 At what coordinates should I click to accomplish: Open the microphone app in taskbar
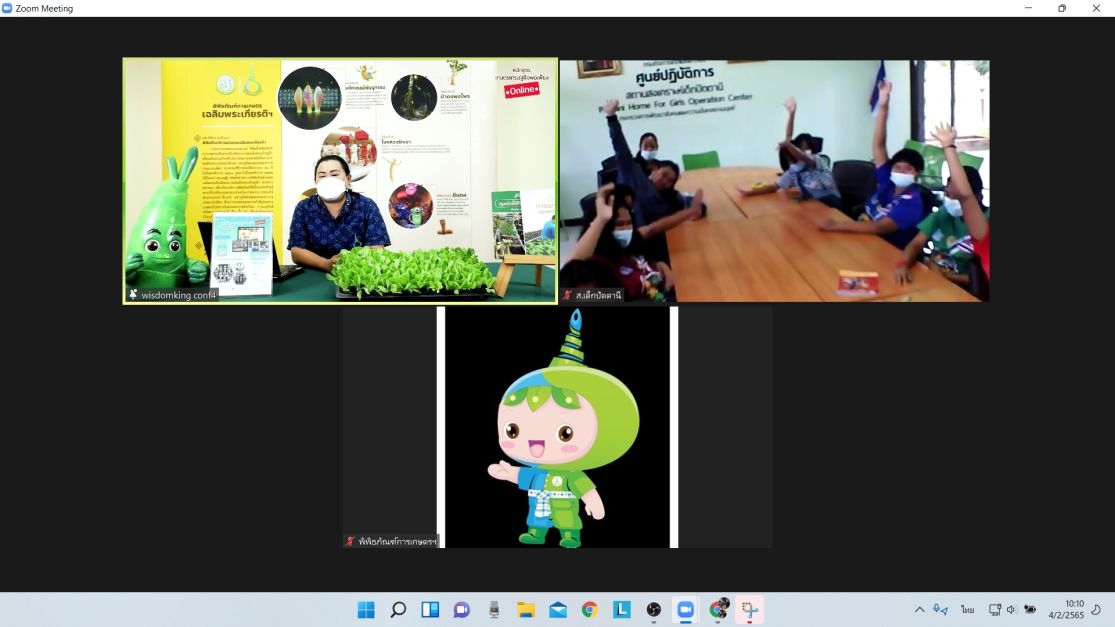(494, 610)
